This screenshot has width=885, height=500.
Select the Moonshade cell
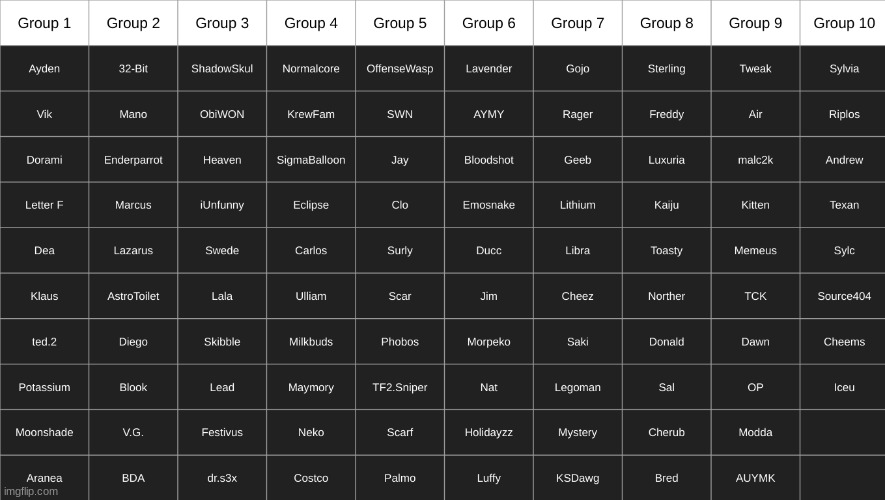[x=44, y=432]
